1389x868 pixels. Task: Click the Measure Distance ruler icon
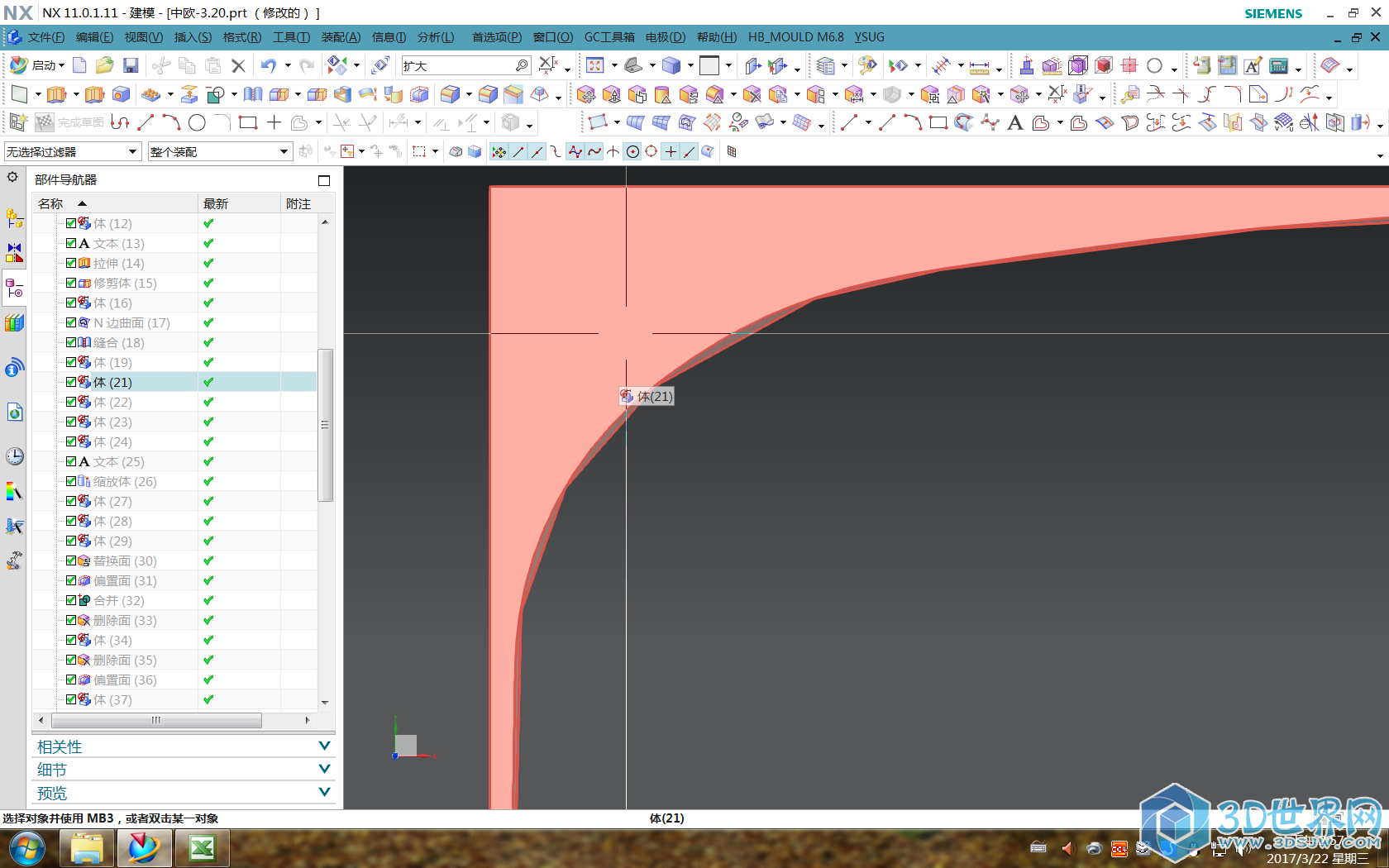tap(980, 66)
